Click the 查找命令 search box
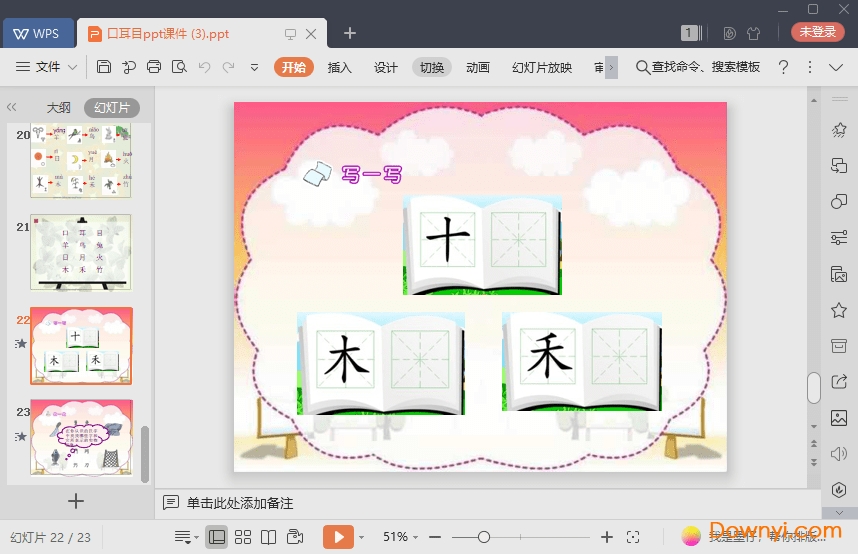858x554 pixels. [698, 67]
